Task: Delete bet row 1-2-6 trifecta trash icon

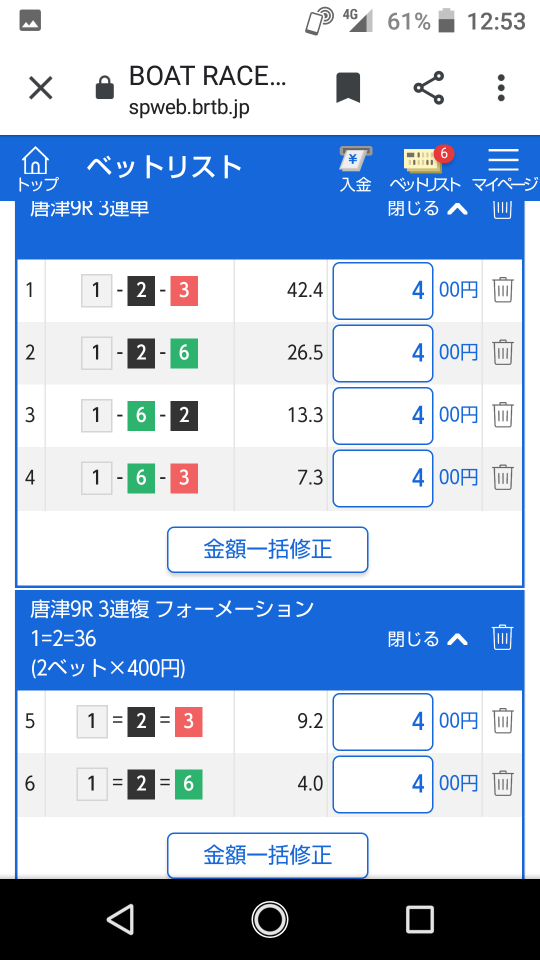Action: [x=503, y=353]
